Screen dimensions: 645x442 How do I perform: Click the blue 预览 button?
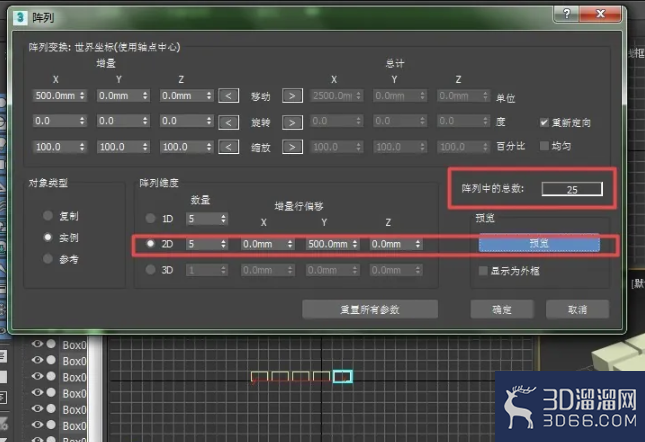pos(539,243)
